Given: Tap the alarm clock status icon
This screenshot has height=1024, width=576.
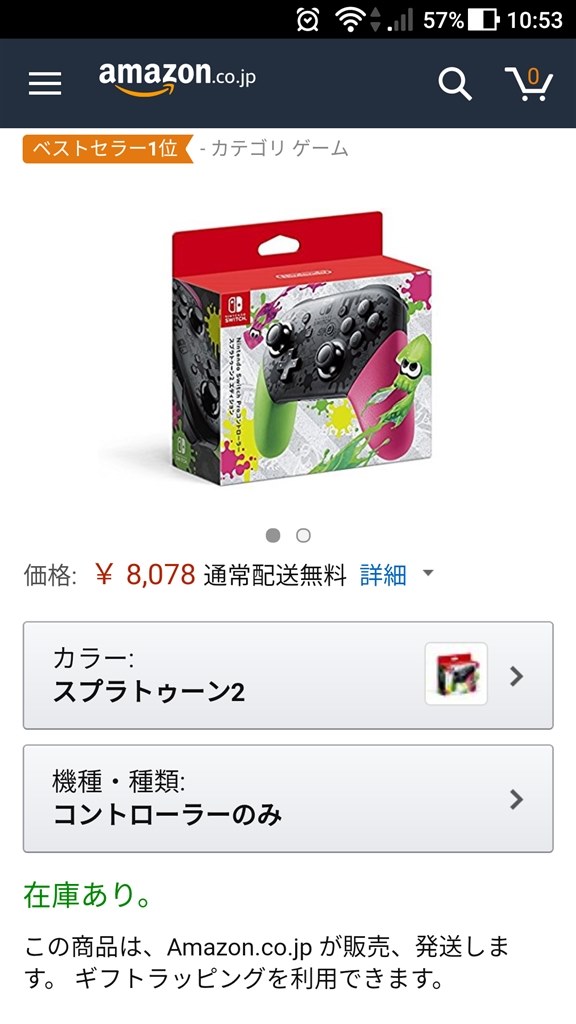Looking at the screenshot, I should [x=308, y=20].
